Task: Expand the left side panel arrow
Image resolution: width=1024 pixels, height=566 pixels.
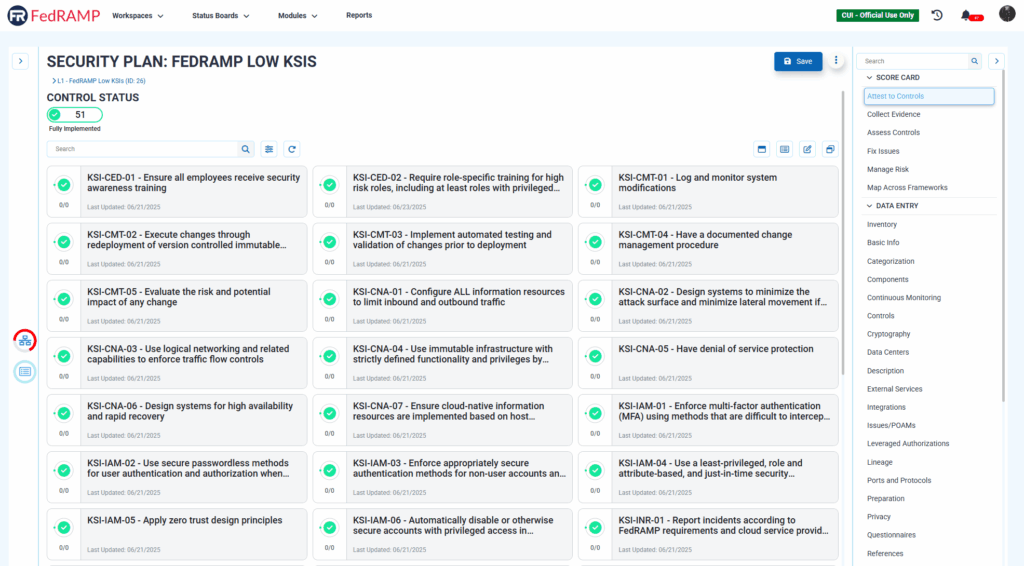Action: tap(20, 61)
